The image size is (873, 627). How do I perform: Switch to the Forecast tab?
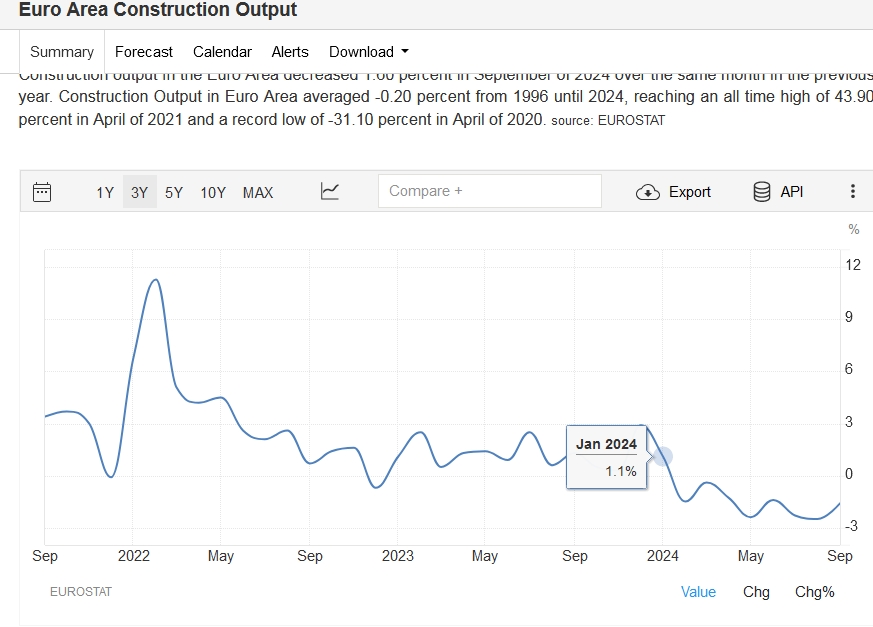[x=144, y=52]
